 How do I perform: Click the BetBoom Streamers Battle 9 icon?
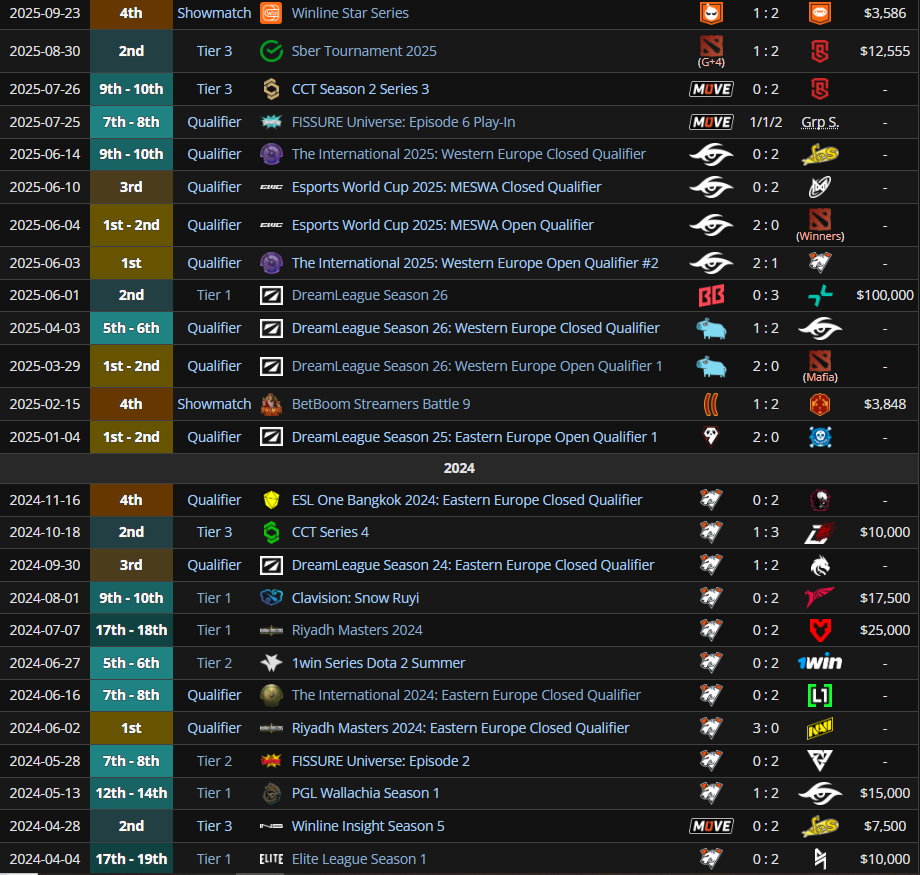tap(271, 404)
